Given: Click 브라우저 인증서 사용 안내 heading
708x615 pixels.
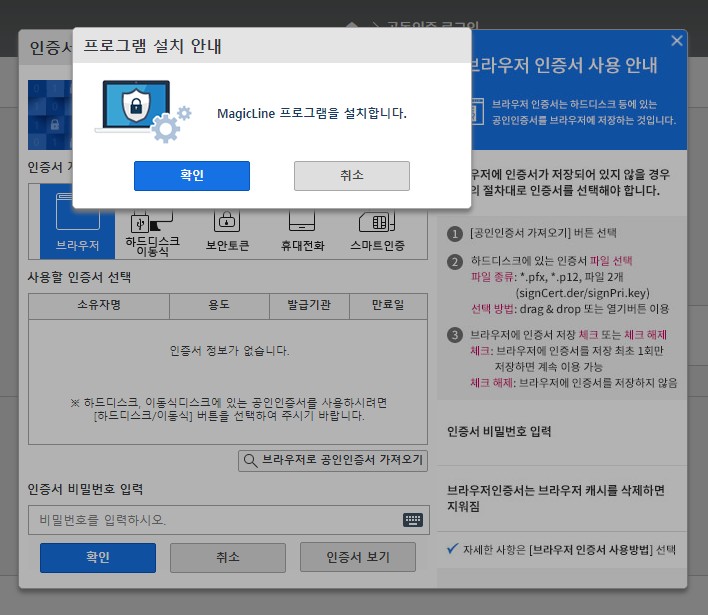Looking at the screenshot, I should [563, 65].
